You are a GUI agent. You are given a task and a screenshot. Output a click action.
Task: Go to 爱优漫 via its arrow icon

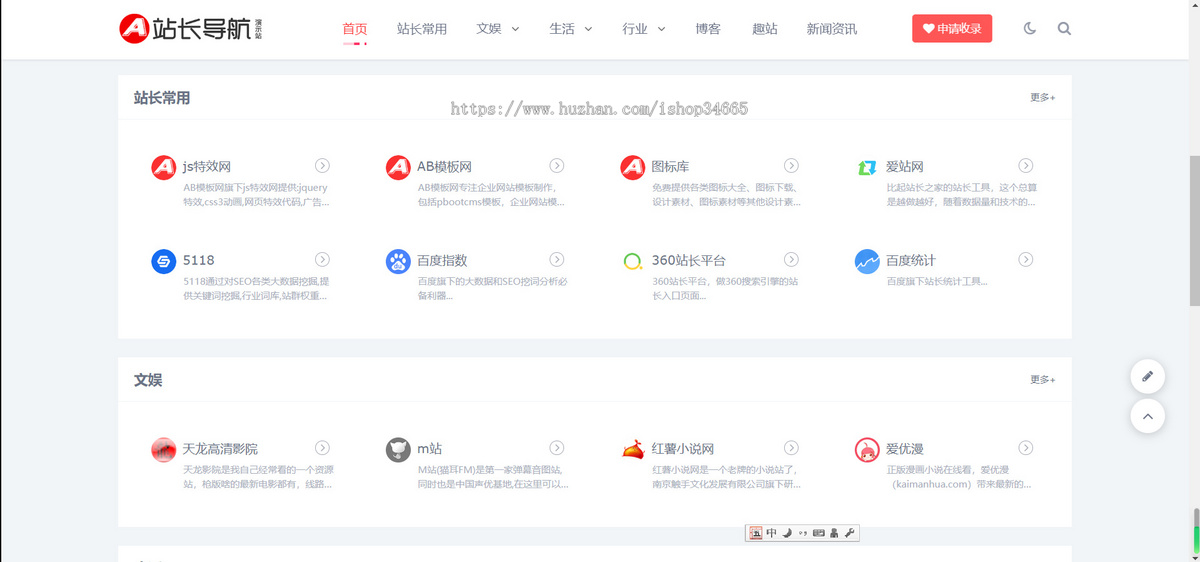1026,447
